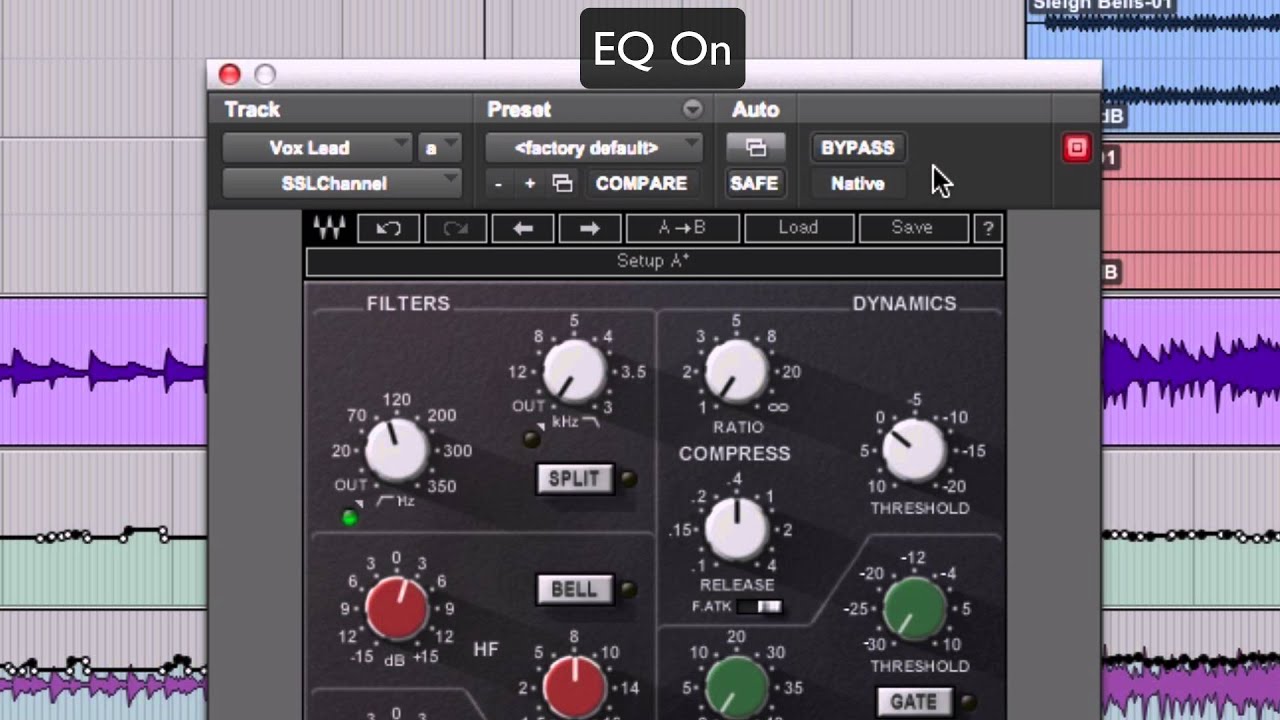Click the red target icon in plug-in header
1280x720 pixels.
point(1077,148)
